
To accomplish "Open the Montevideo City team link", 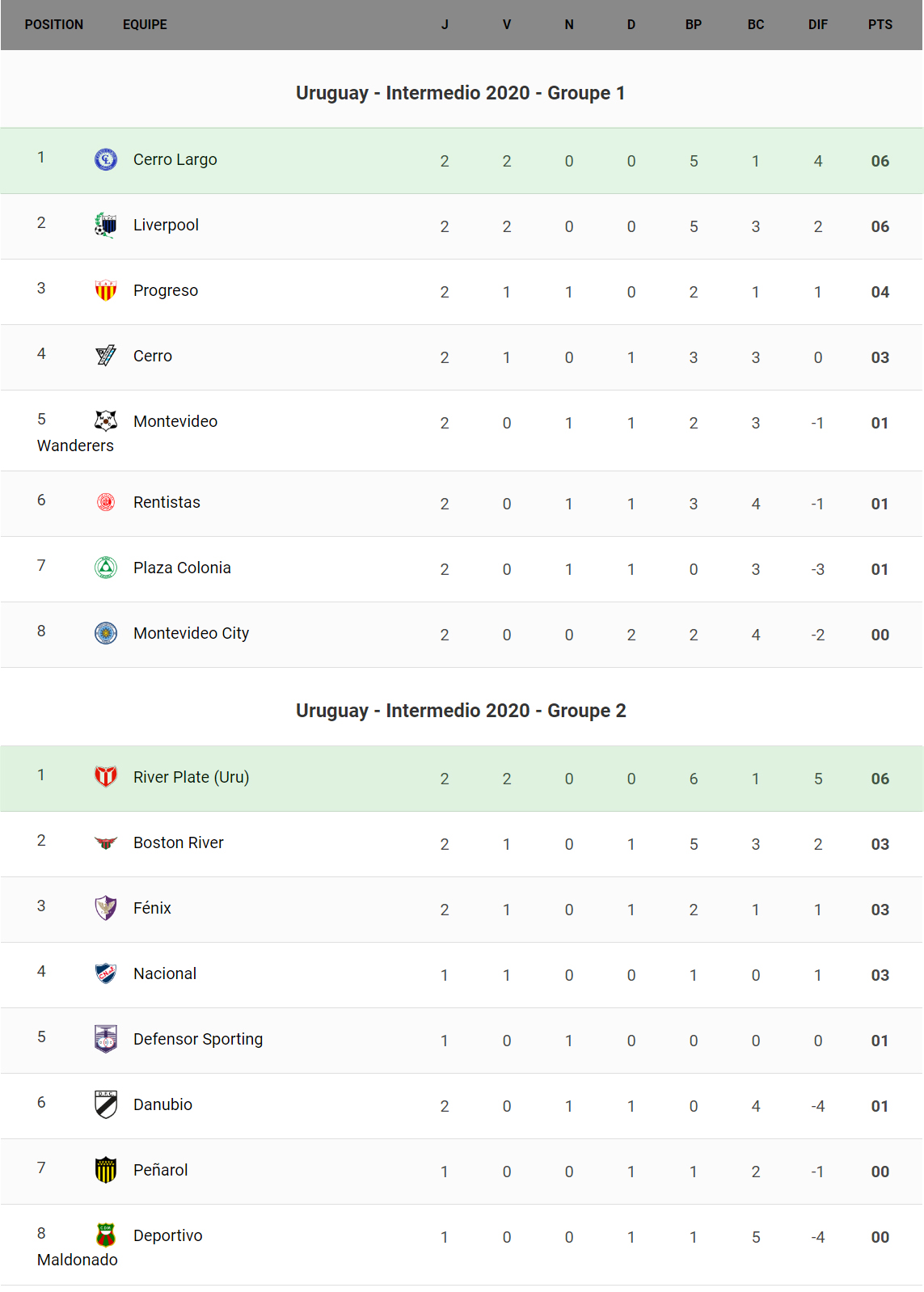I will pyautogui.click(x=191, y=633).
